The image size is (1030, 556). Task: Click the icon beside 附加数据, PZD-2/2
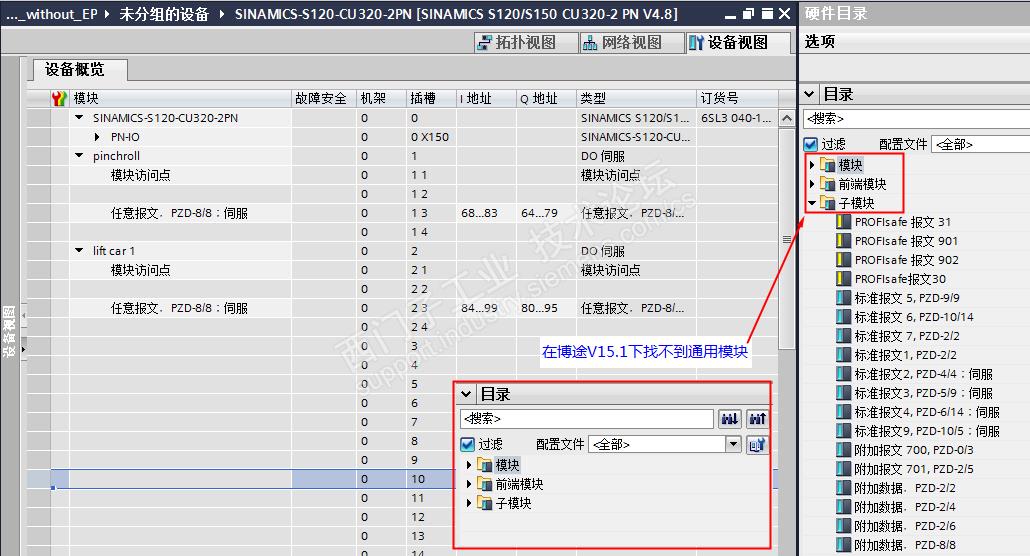[843, 488]
